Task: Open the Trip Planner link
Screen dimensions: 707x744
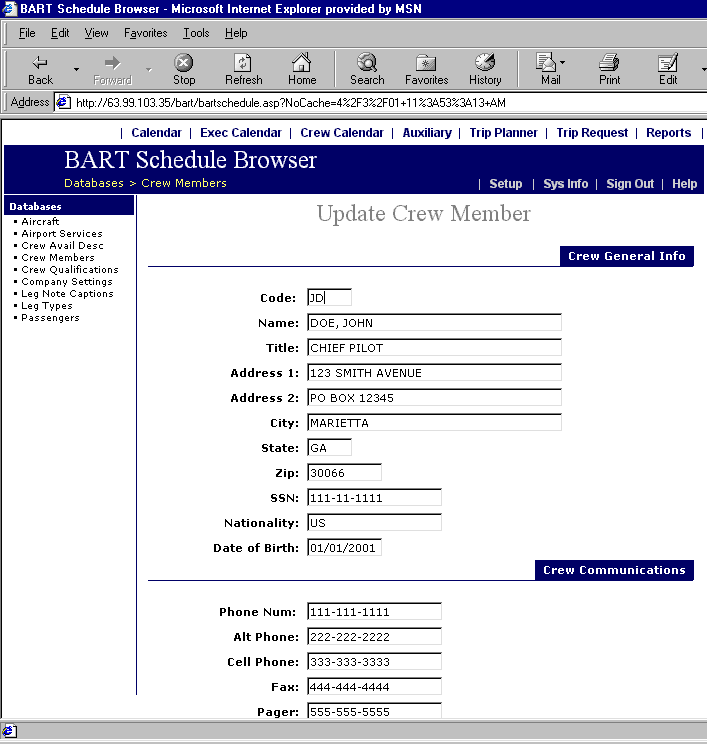Action: 503,133
